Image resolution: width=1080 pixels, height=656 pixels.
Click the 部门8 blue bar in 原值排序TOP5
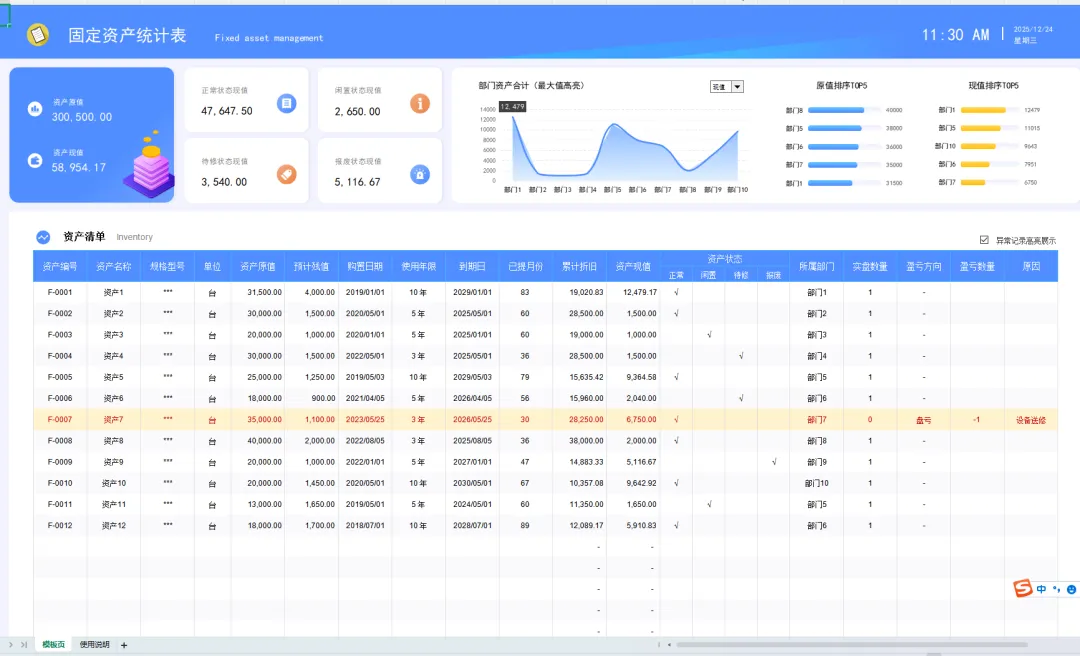[835, 110]
